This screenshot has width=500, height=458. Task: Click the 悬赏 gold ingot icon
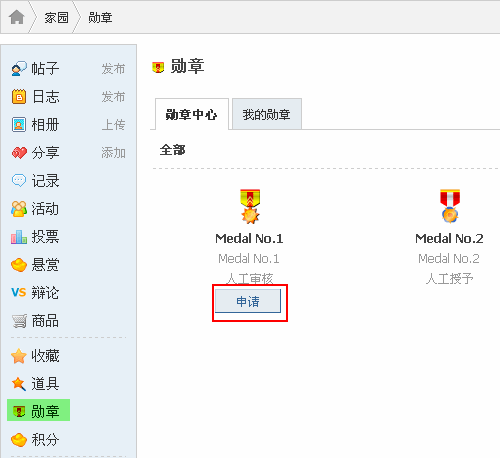tap(19, 265)
